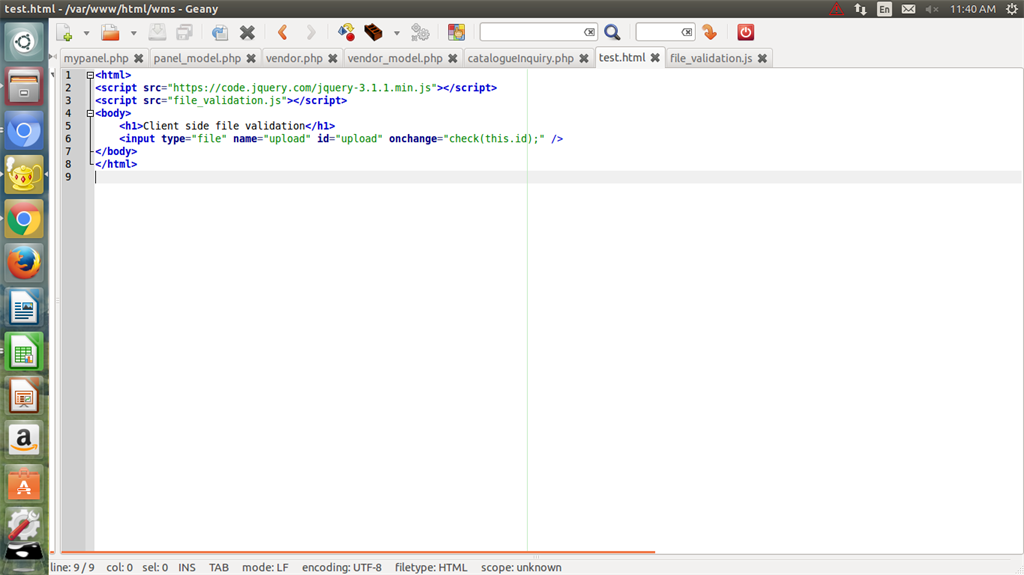The image size is (1024, 575).
Task: Collapse the html tag fold marker
Action: [x=90, y=75]
